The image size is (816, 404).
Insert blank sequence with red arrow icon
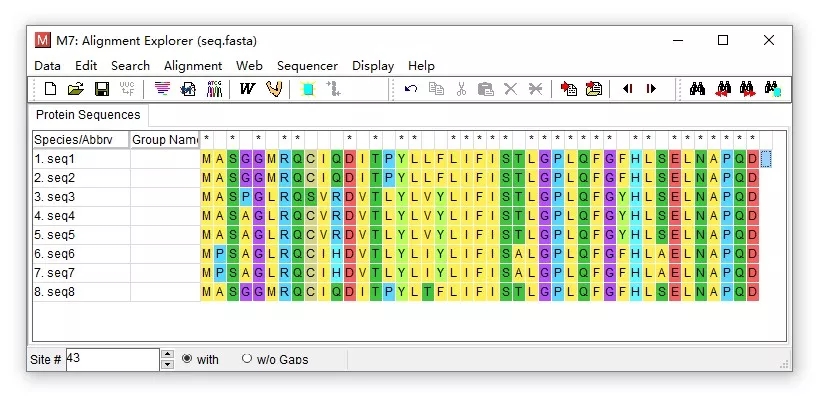(x=569, y=89)
